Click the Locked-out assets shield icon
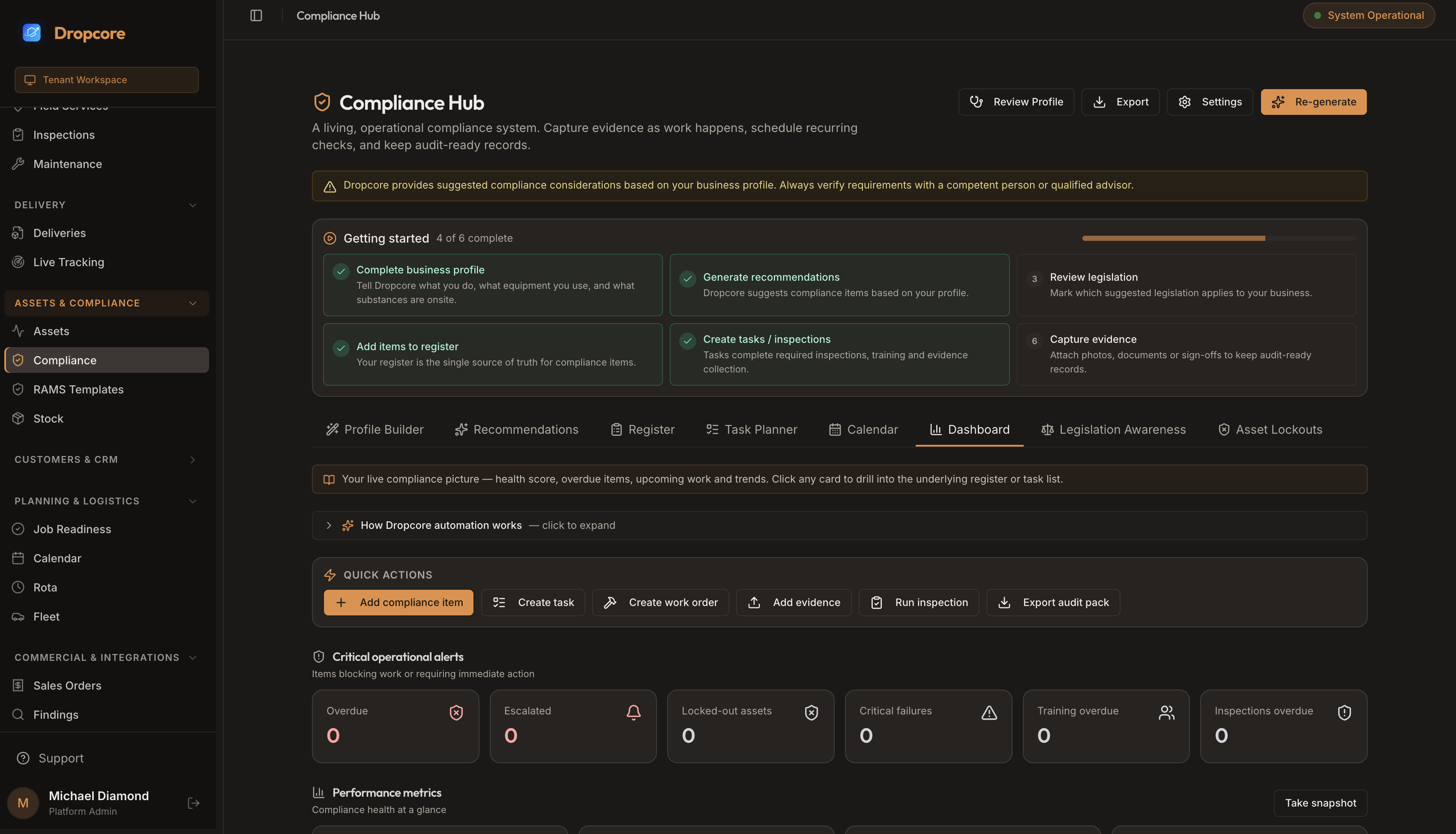Viewport: 1456px width, 834px height. (x=811, y=712)
